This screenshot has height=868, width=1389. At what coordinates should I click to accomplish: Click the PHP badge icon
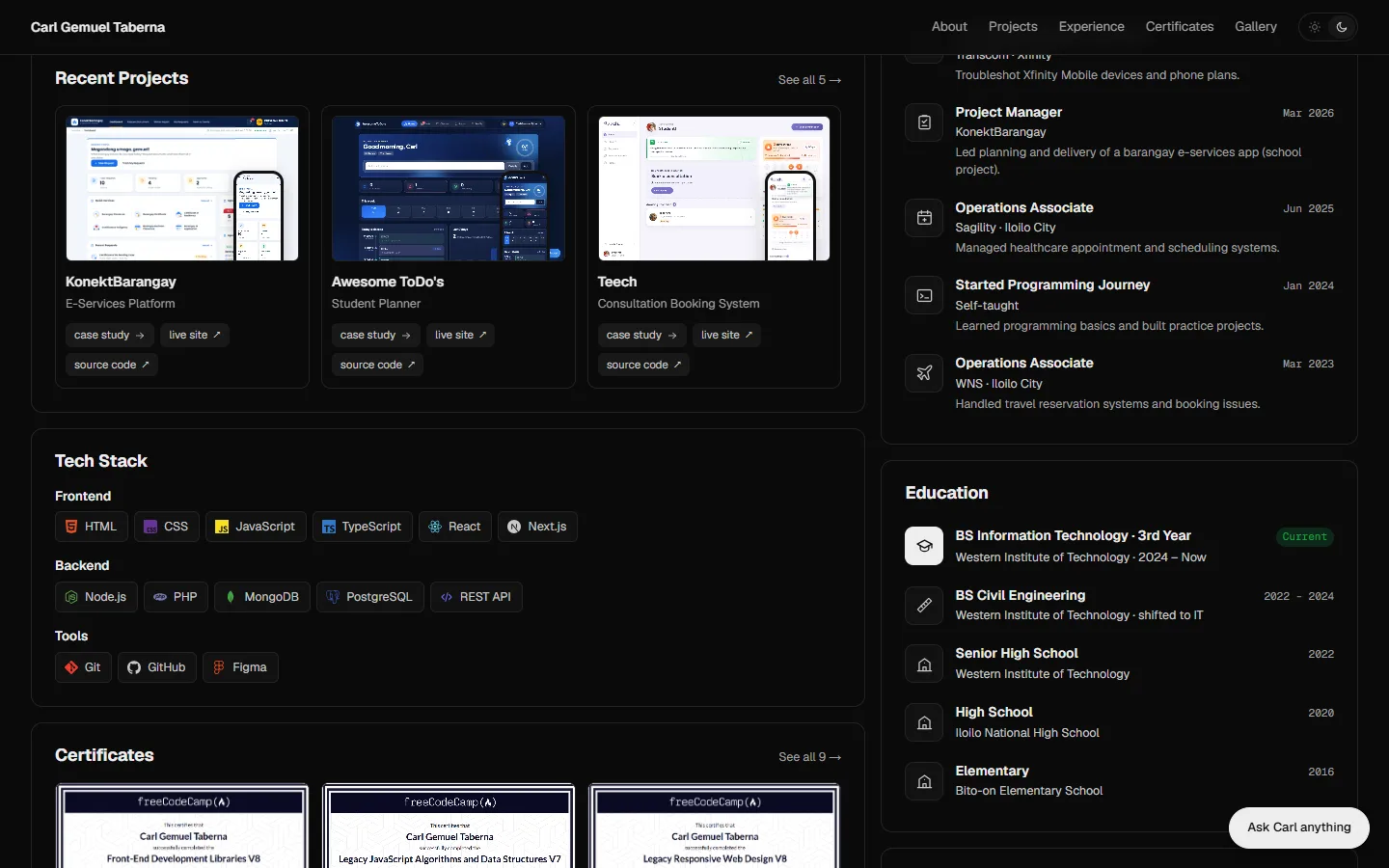160,597
